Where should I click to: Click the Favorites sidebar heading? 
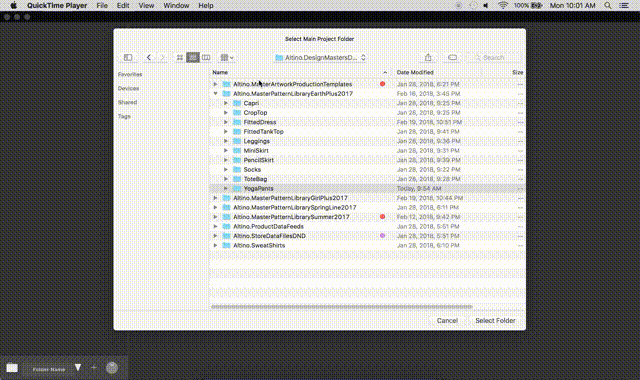coord(130,74)
